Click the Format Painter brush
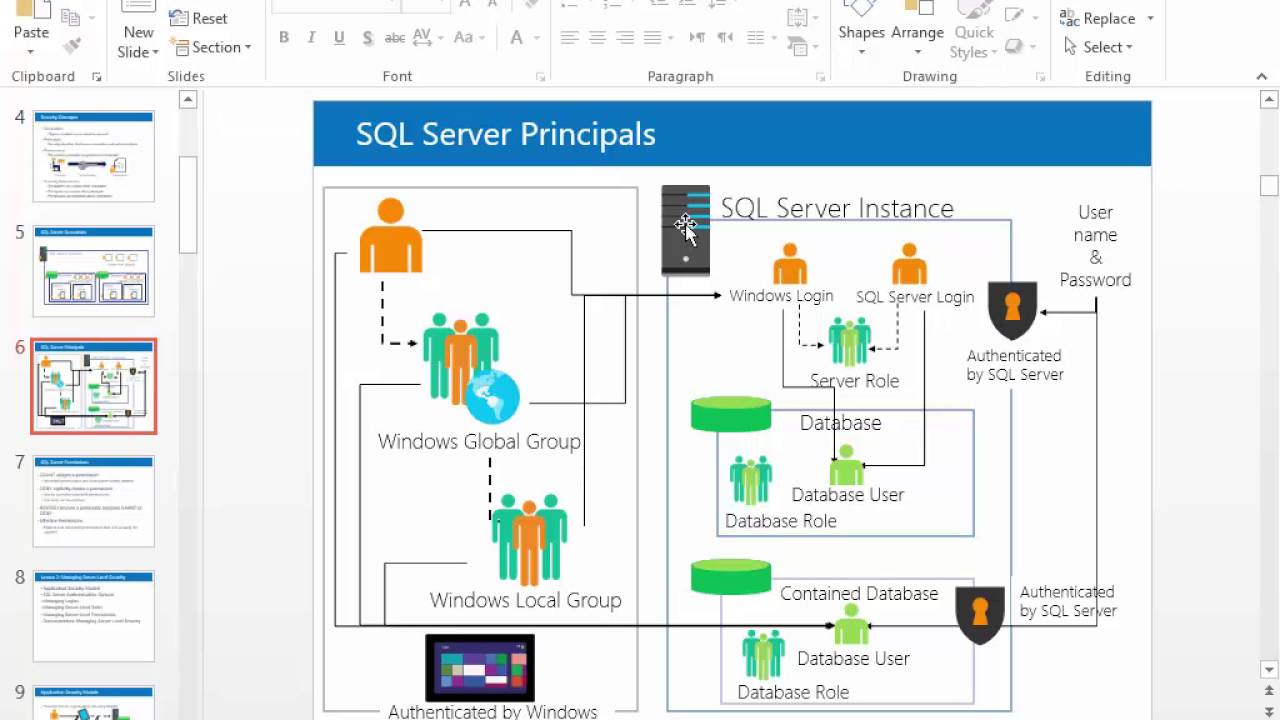The width and height of the screenshot is (1280, 720). coord(70,45)
